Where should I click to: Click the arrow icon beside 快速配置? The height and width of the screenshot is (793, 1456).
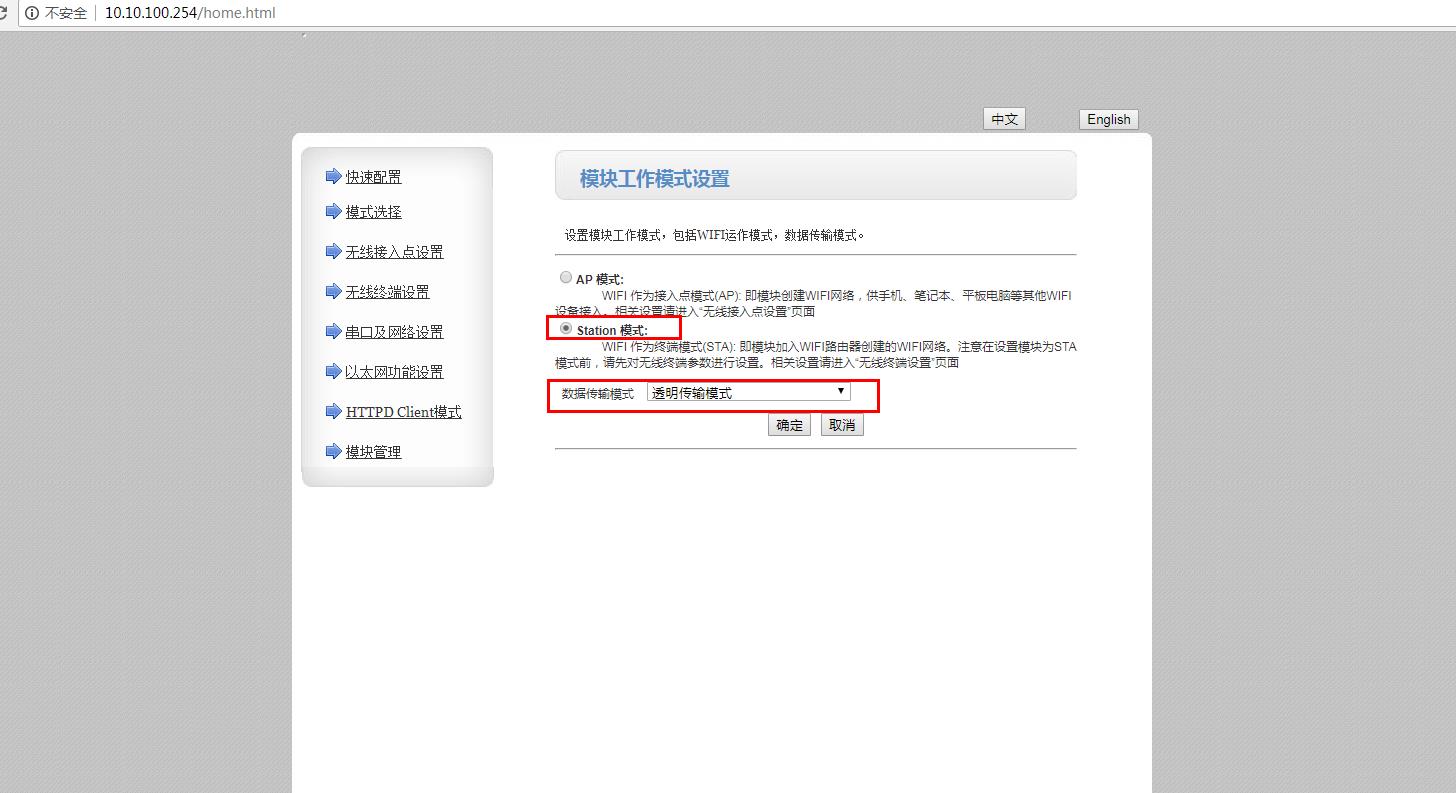pyautogui.click(x=333, y=177)
